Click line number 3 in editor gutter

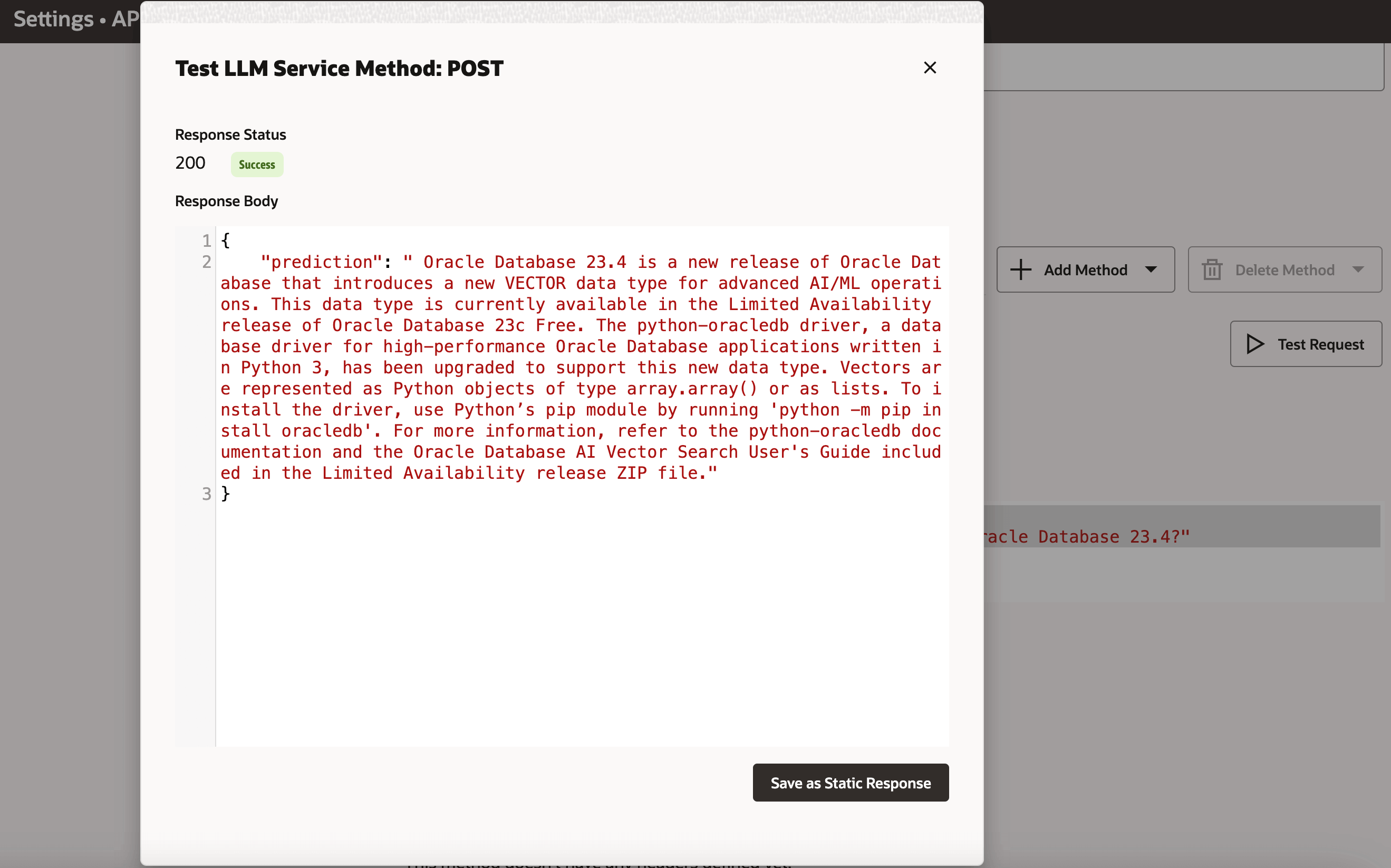[x=206, y=494]
